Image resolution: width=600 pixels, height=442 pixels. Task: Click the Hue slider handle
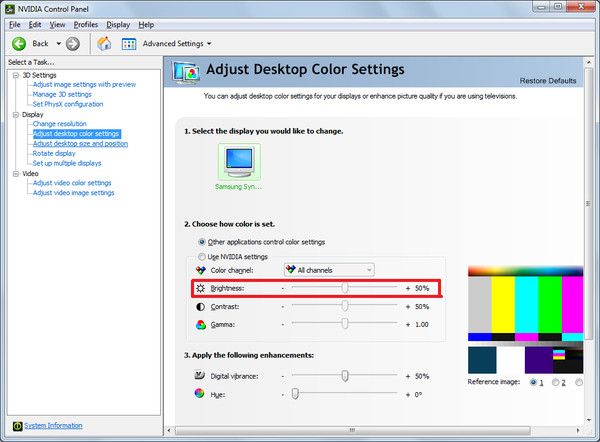click(295, 394)
